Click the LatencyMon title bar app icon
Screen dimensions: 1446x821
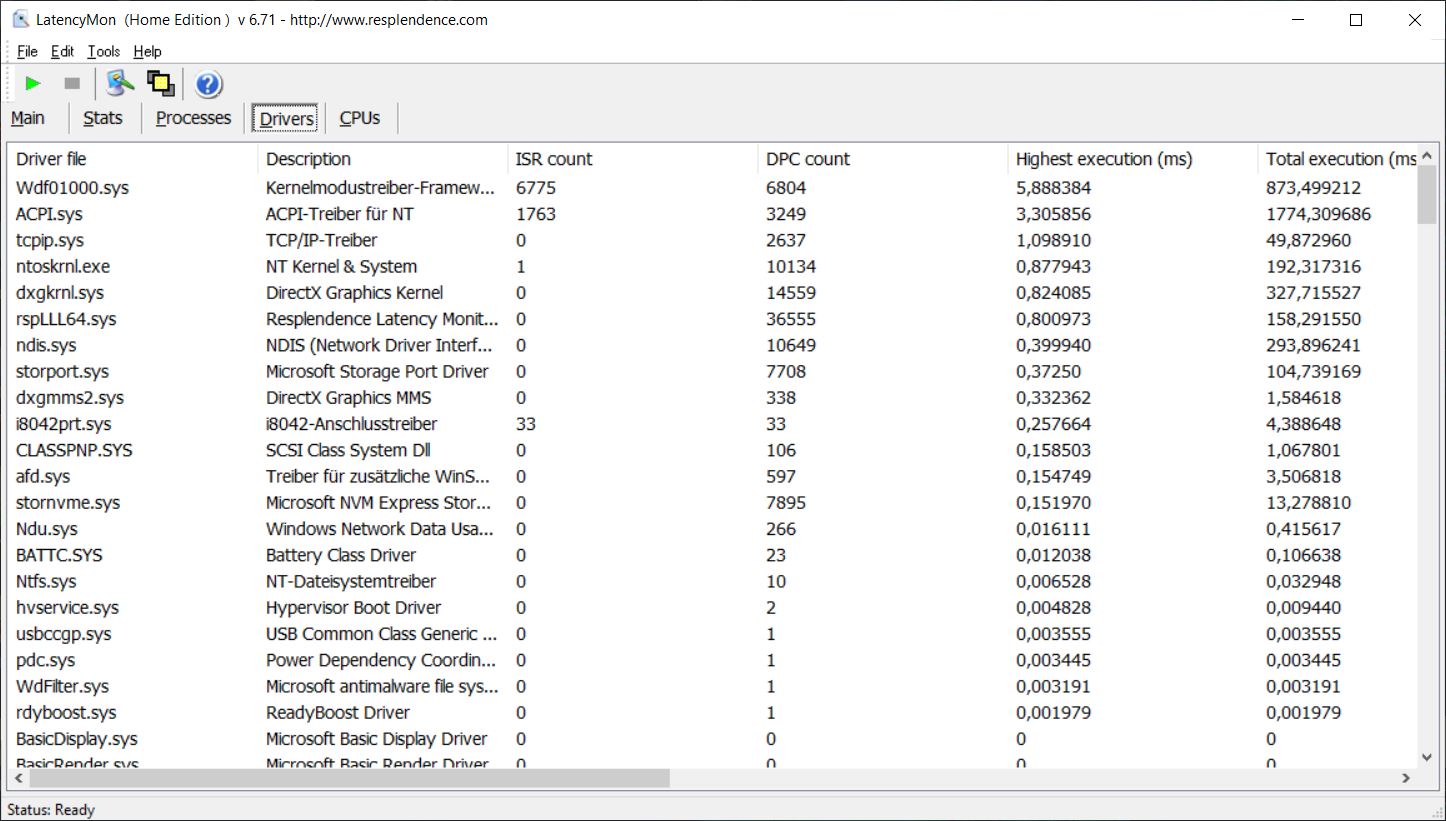point(19,19)
